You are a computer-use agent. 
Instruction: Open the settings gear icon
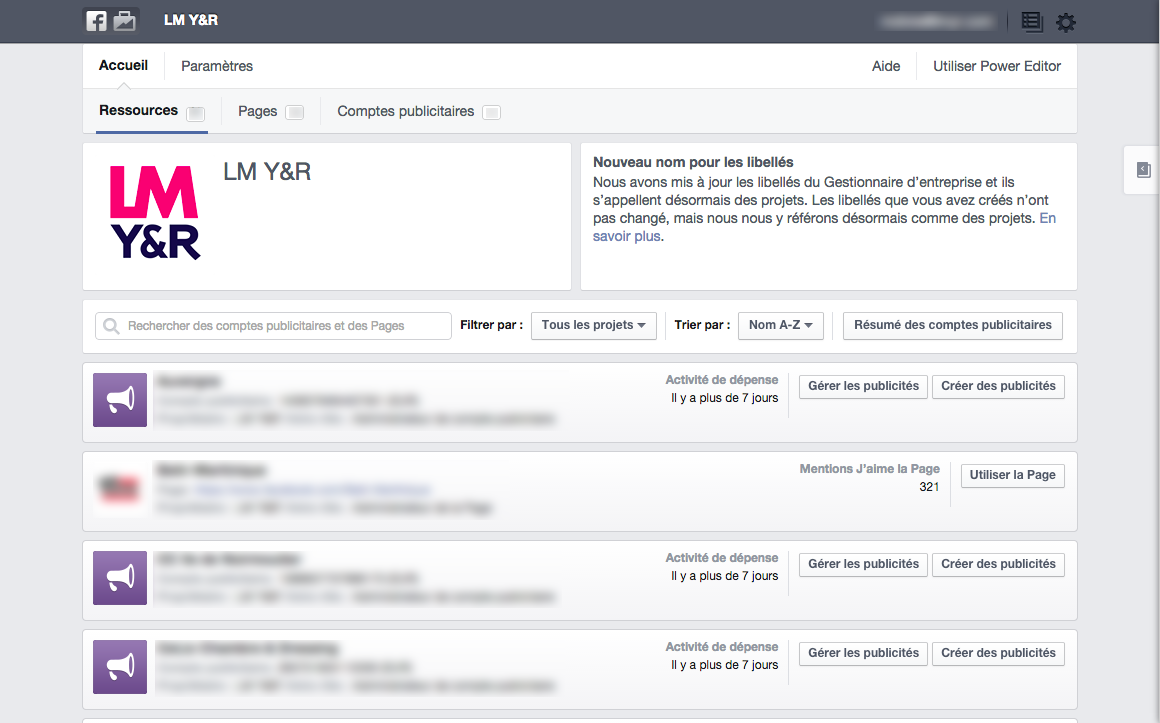point(1065,22)
